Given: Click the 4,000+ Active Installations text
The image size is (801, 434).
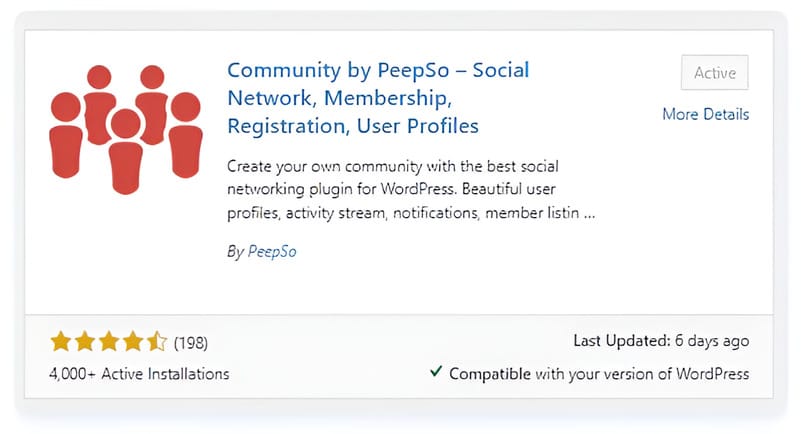Looking at the screenshot, I should [139, 374].
